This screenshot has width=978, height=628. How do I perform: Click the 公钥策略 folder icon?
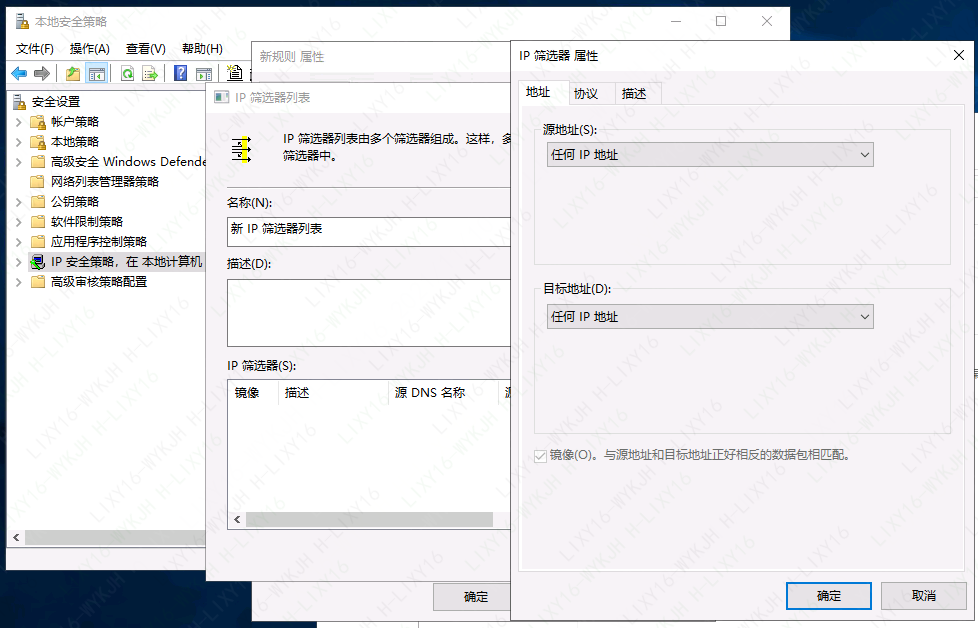pyautogui.click(x=38, y=201)
